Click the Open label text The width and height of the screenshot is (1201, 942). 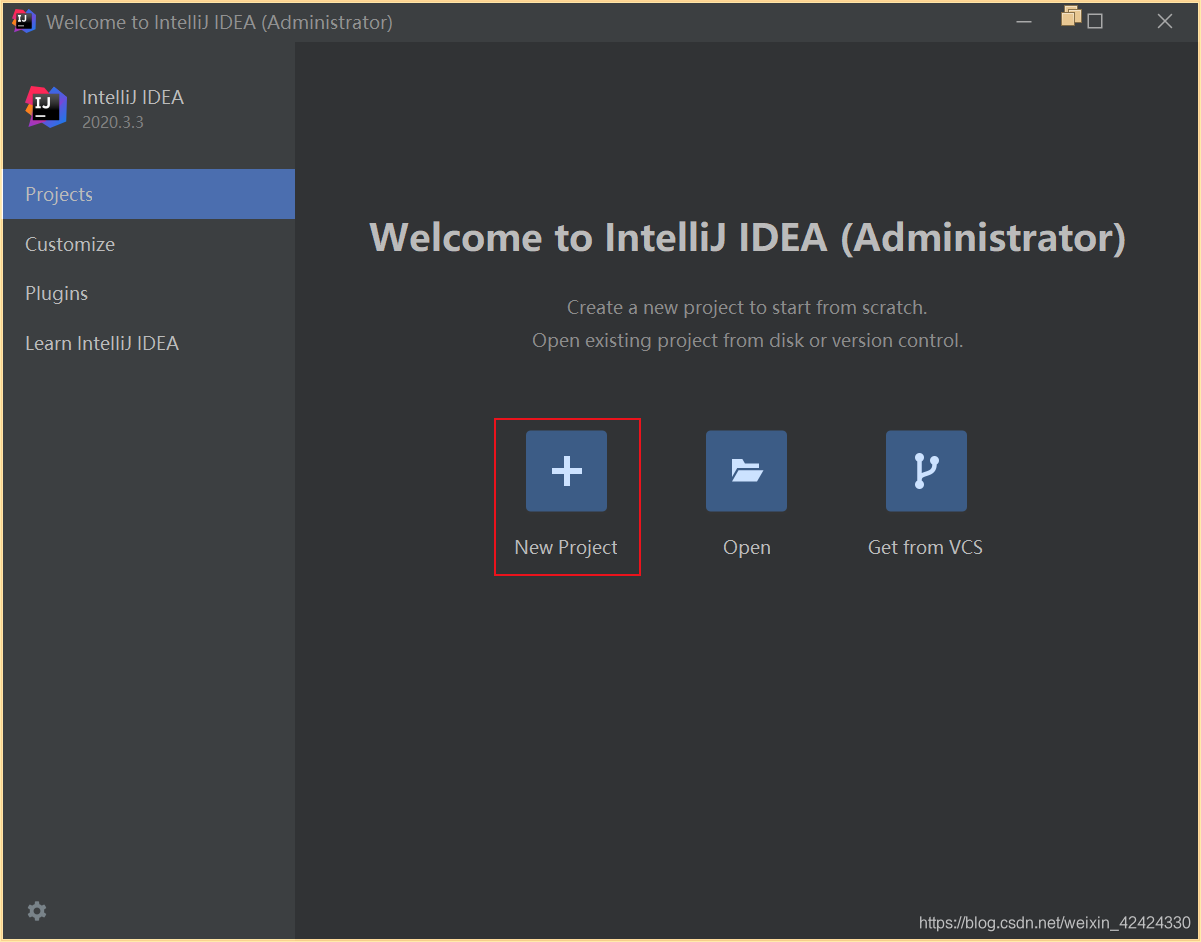[747, 548]
